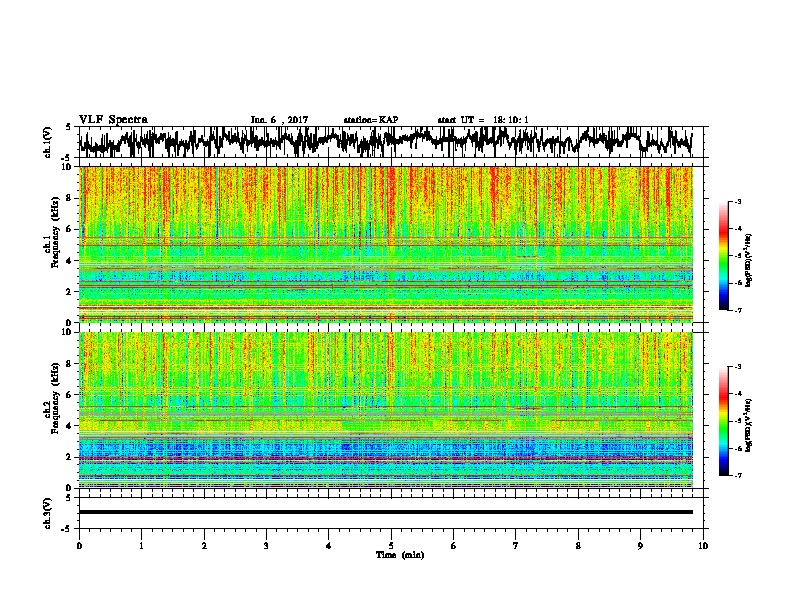Select the "Time (min)" axis label

[x=400, y=555]
